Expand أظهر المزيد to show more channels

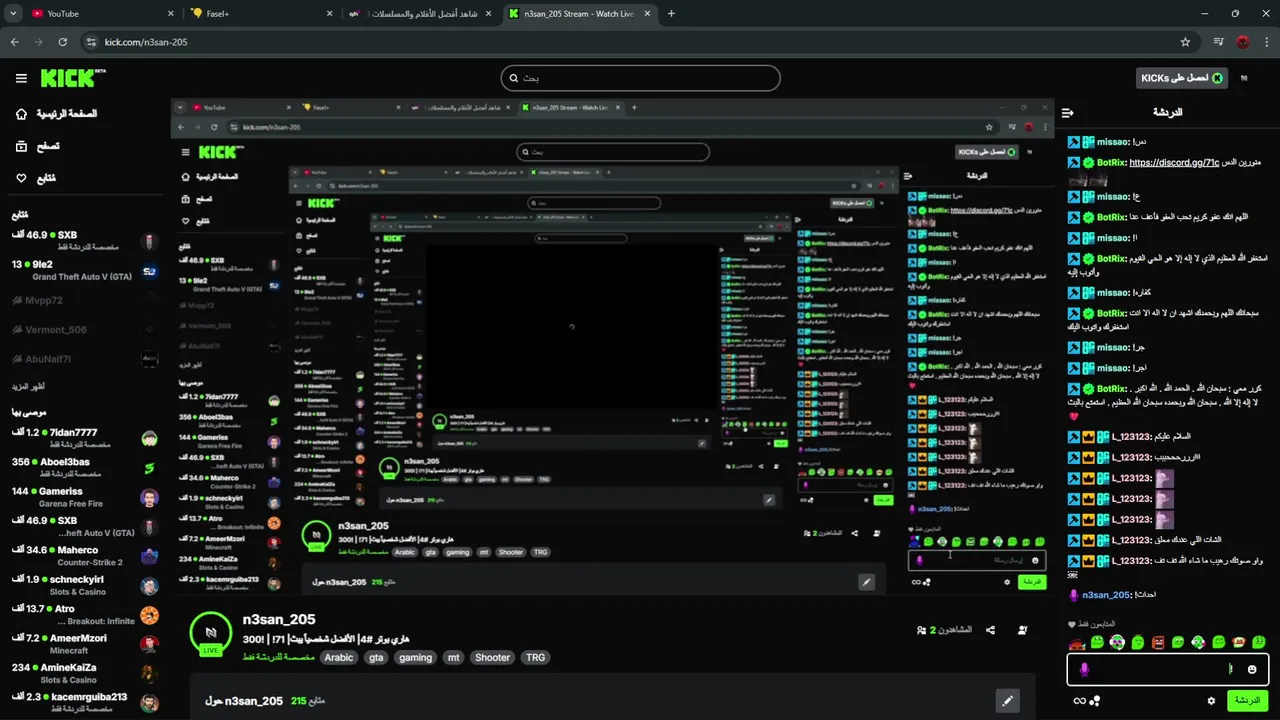point(28,386)
